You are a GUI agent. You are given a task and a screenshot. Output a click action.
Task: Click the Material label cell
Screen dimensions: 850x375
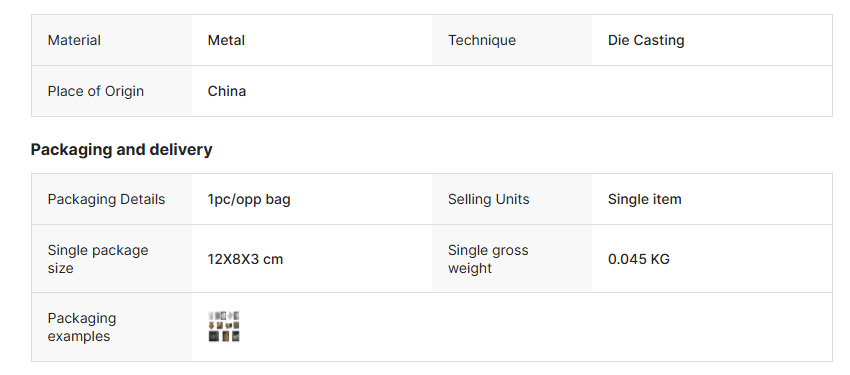pyautogui.click(x=112, y=40)
